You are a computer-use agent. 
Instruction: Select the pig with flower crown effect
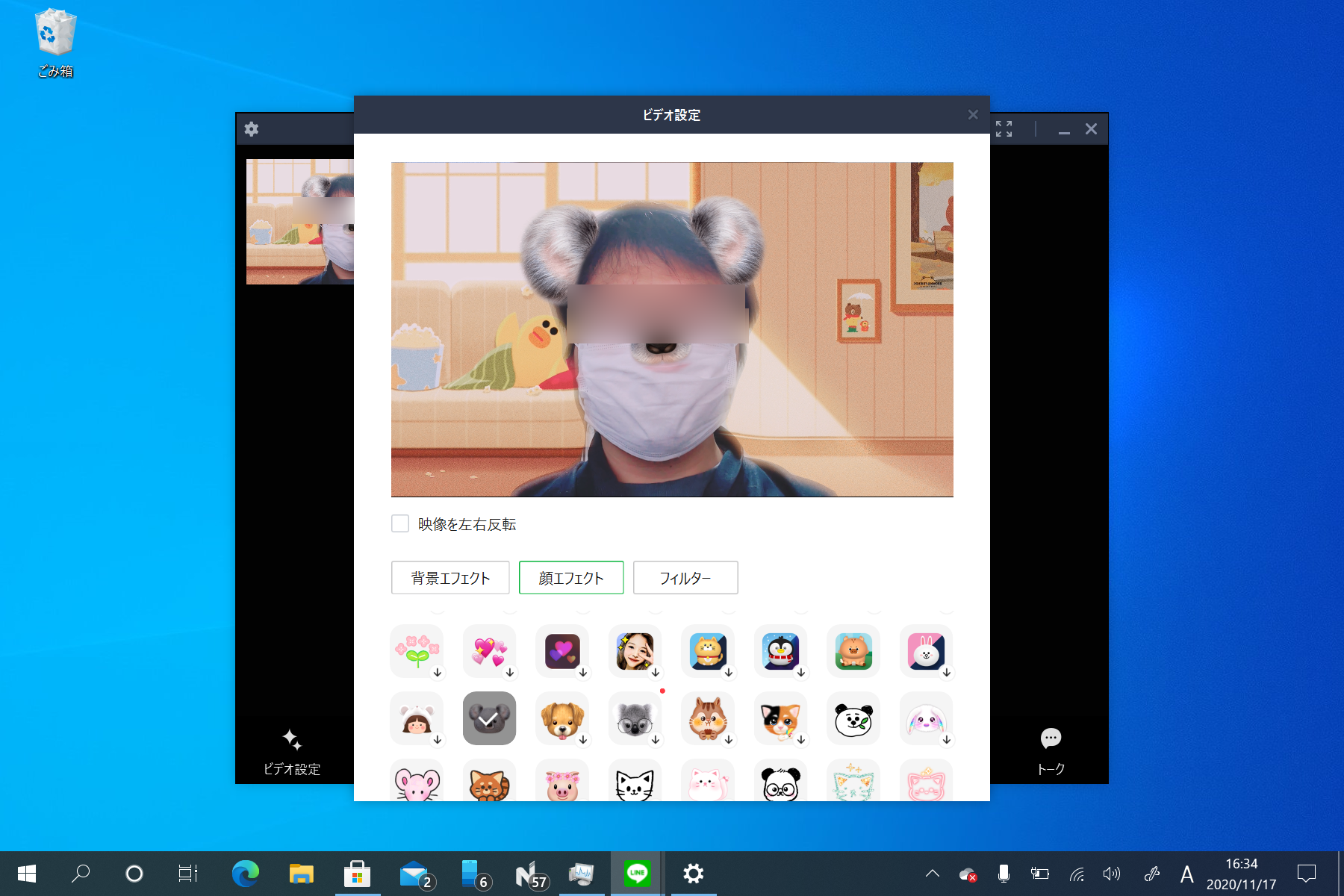[x=562, y=780]
